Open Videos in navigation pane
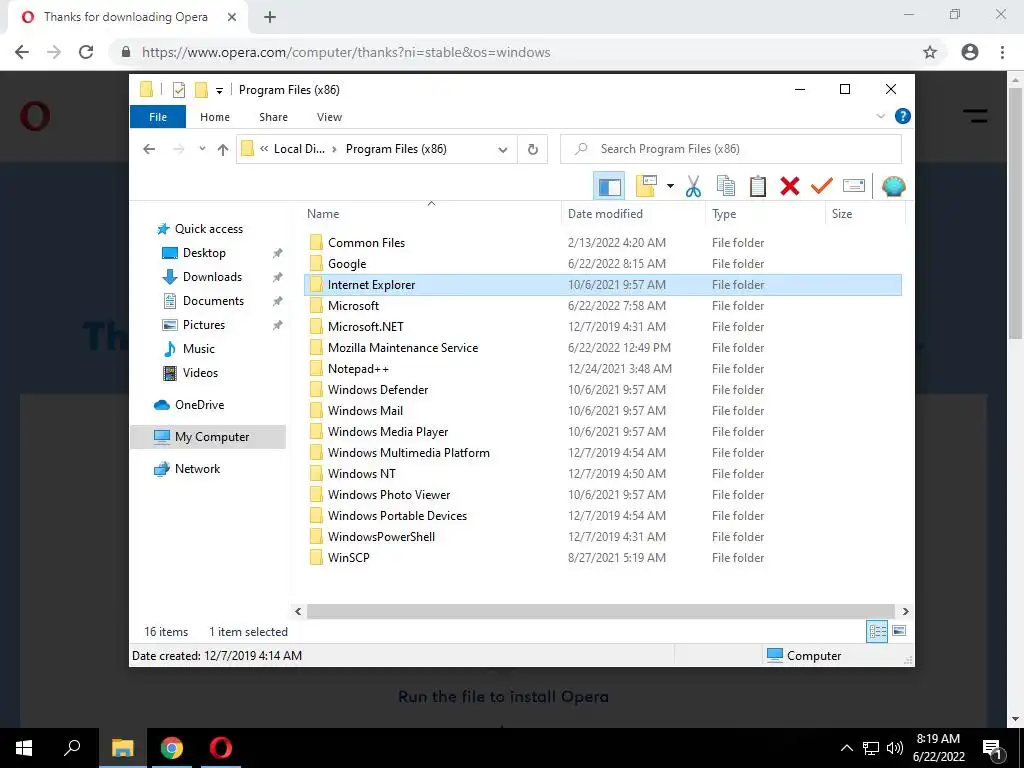1024x768 pixels. (200, 373)
